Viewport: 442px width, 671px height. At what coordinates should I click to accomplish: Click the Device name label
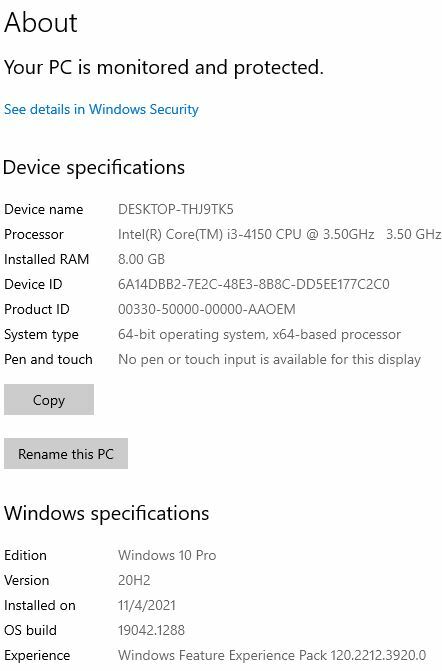pyautogui.click(x=44, y=209)
